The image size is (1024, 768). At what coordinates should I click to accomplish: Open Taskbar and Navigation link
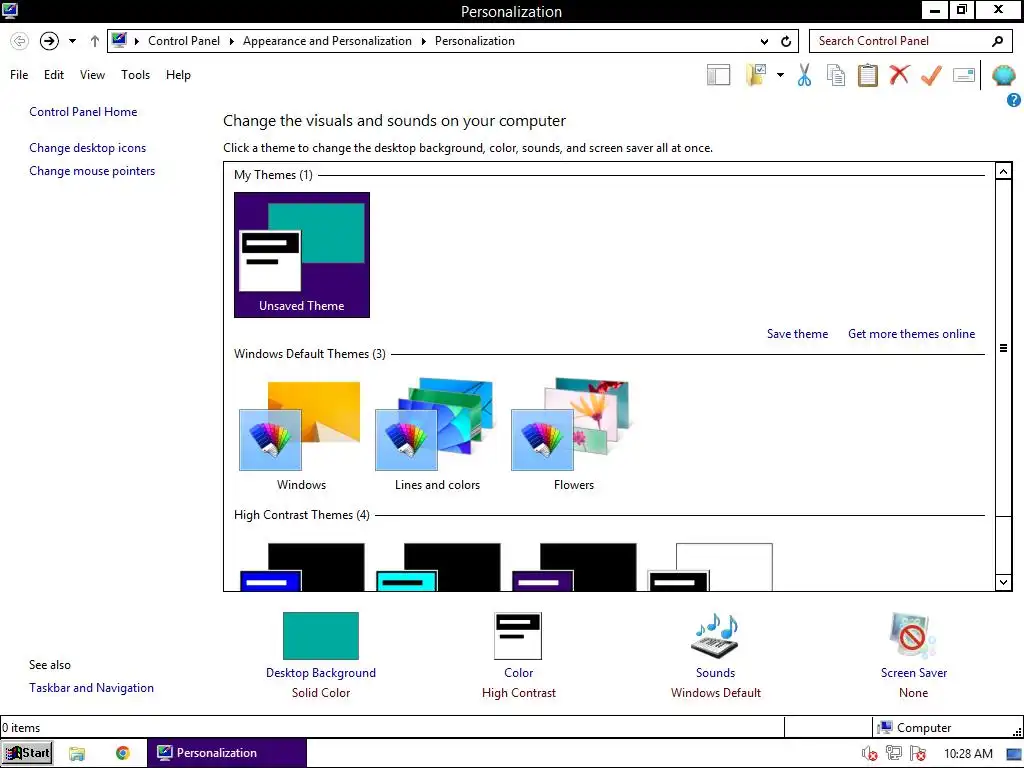pos(91,688)
